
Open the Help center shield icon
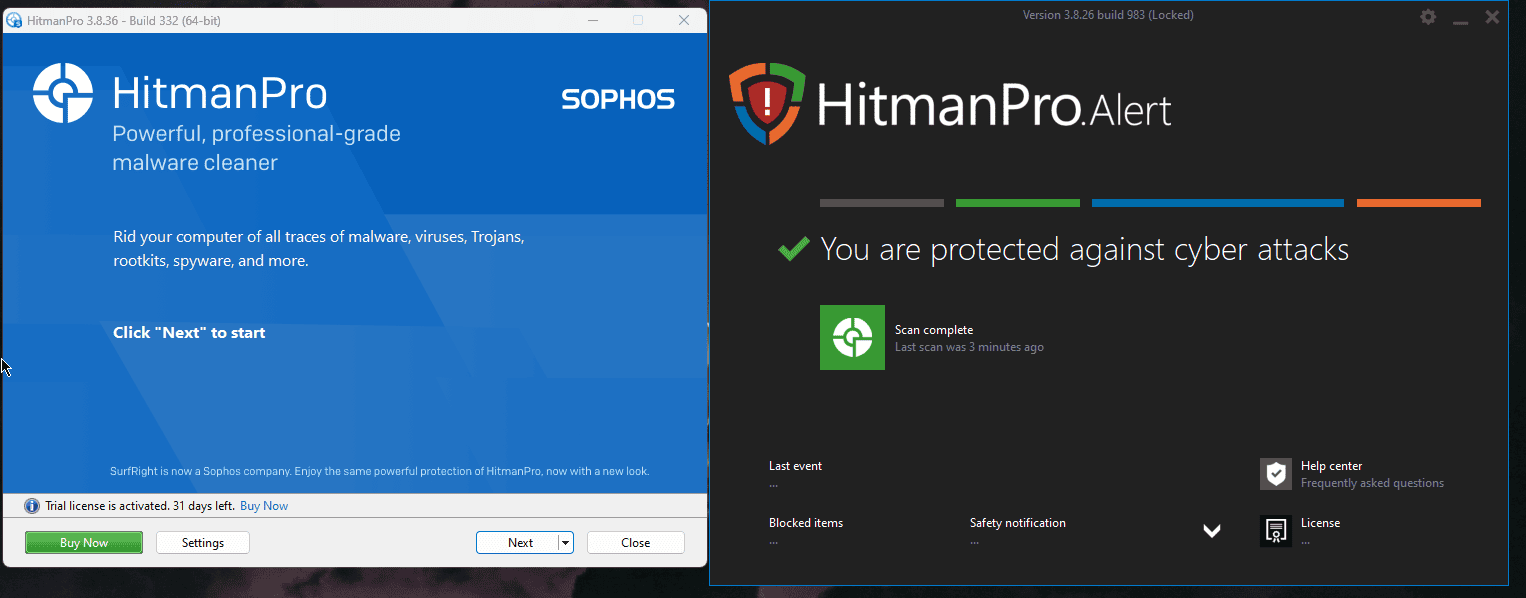point(1275,474)
